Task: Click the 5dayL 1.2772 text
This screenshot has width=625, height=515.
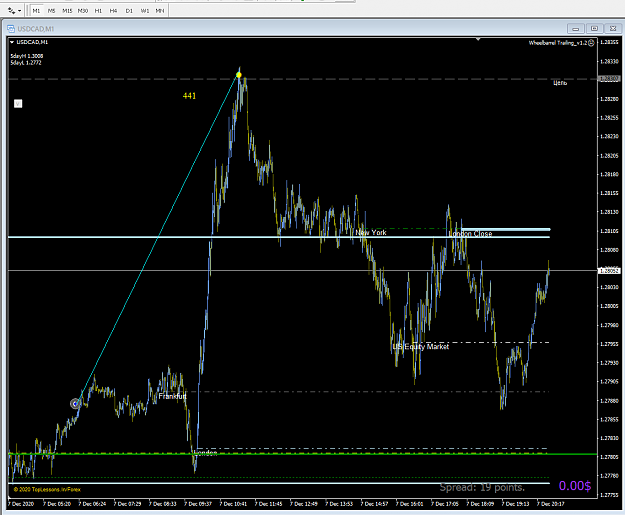Action: pyautogui.click(x=26, y=63)
